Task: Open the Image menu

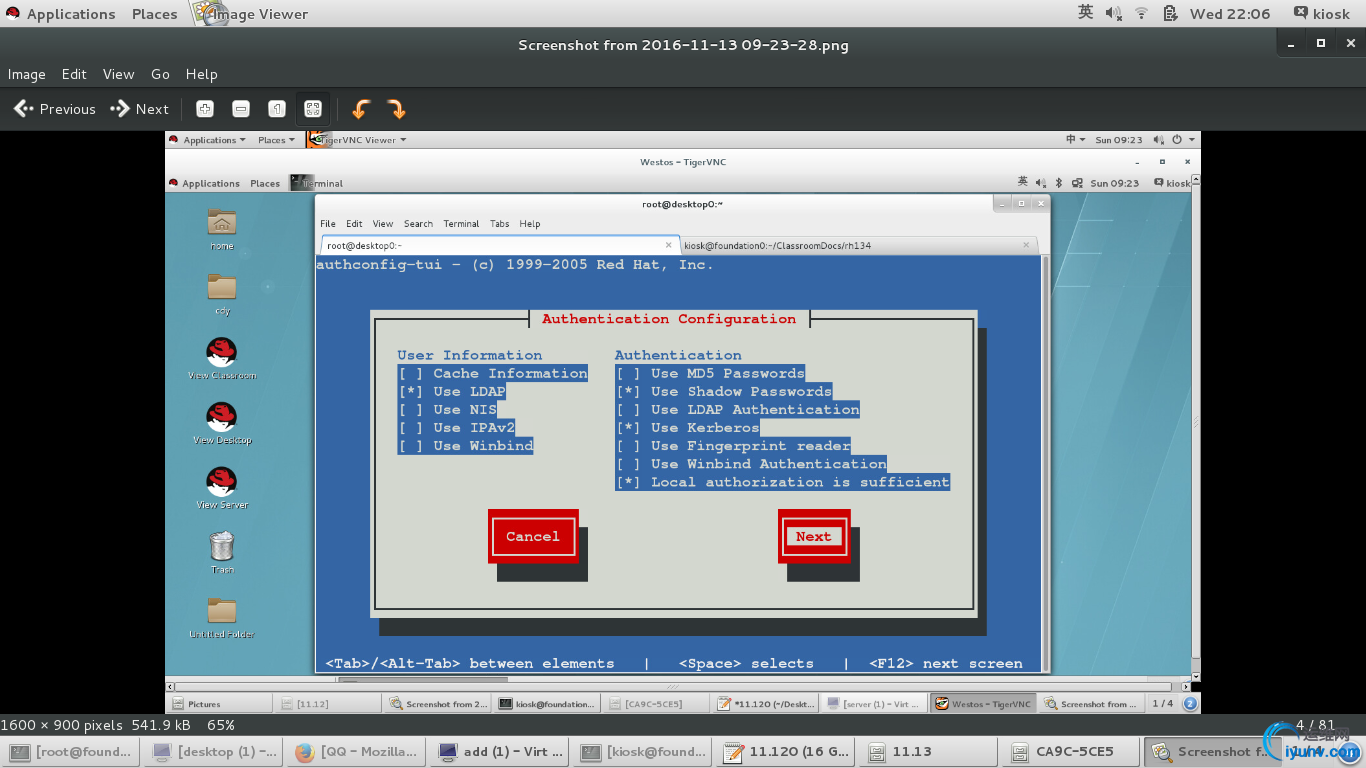Action: [x=27, y=74]
